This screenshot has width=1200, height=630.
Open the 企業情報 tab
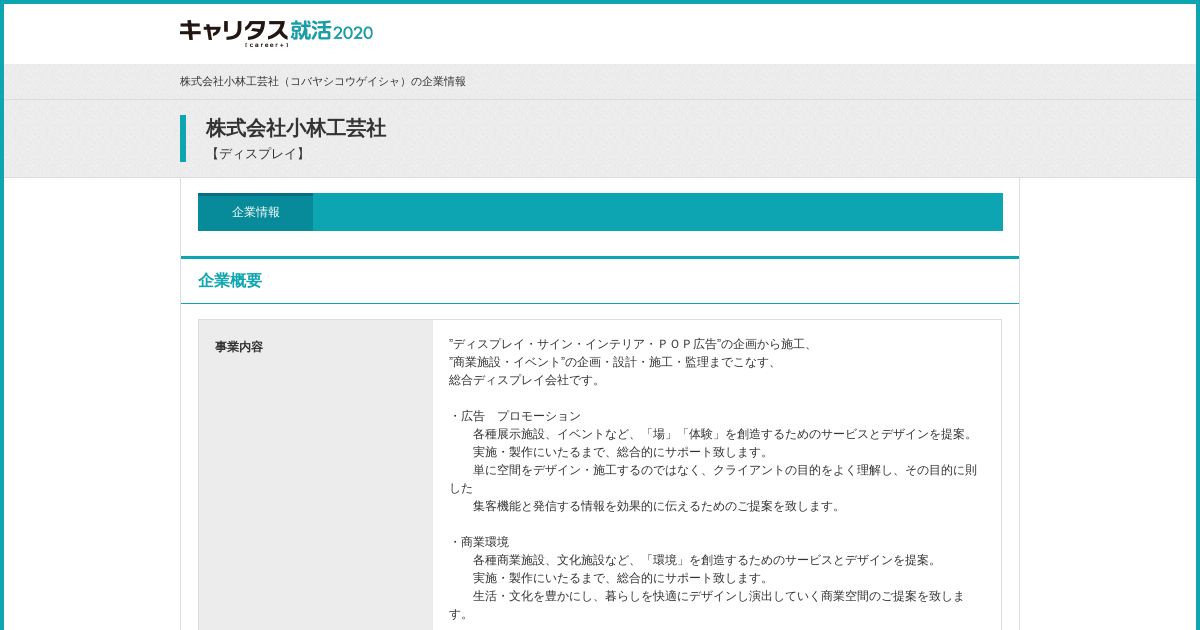256,212
